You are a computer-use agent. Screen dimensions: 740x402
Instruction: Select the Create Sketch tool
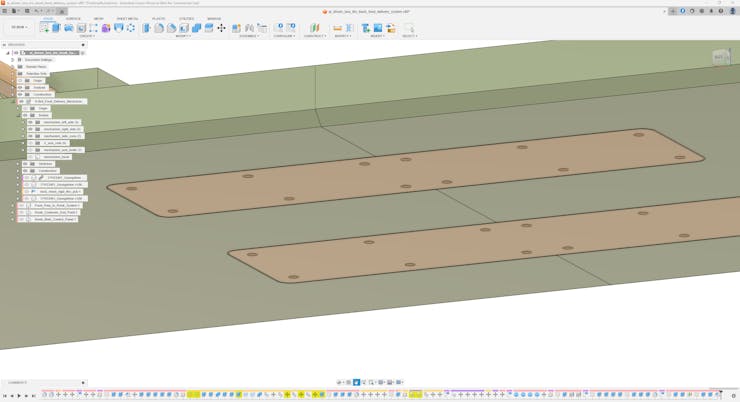click(x=44, y=28)
